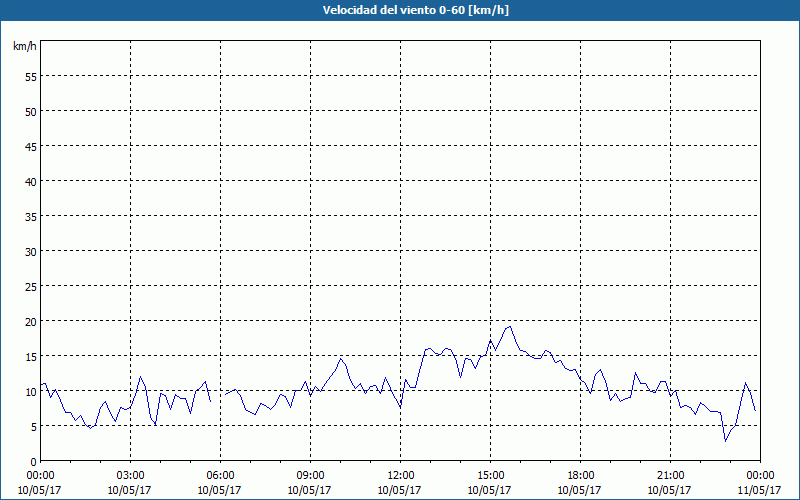800x500 pixels.
Task: Click the y-axis label '50'
Action: 31,111
